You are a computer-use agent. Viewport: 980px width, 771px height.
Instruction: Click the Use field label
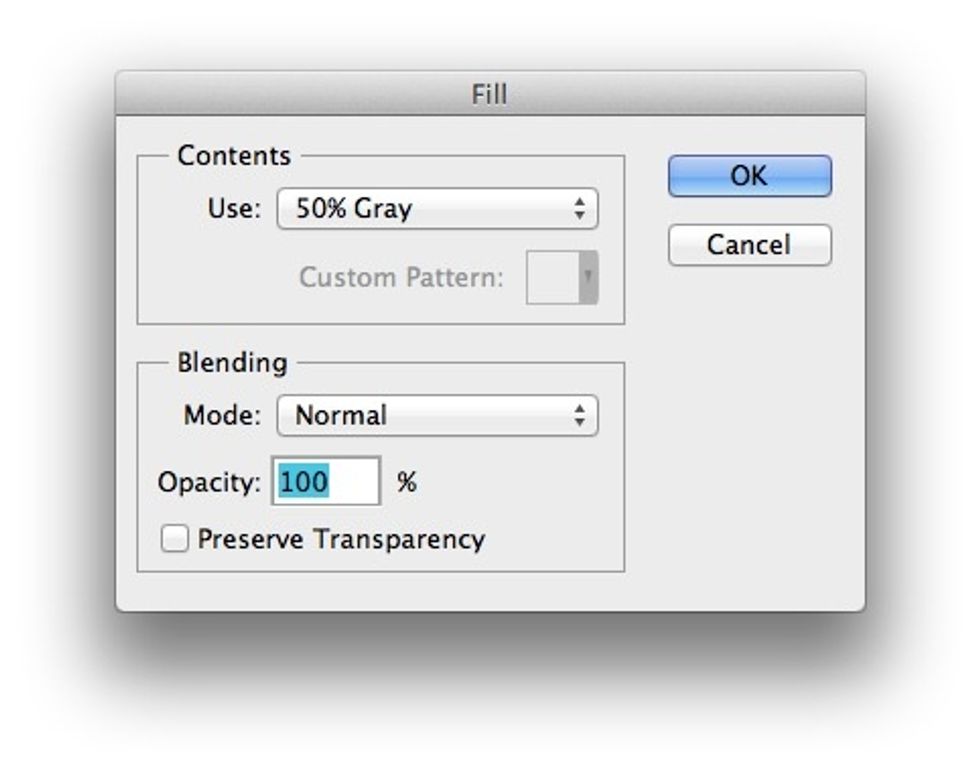(235, 208)
